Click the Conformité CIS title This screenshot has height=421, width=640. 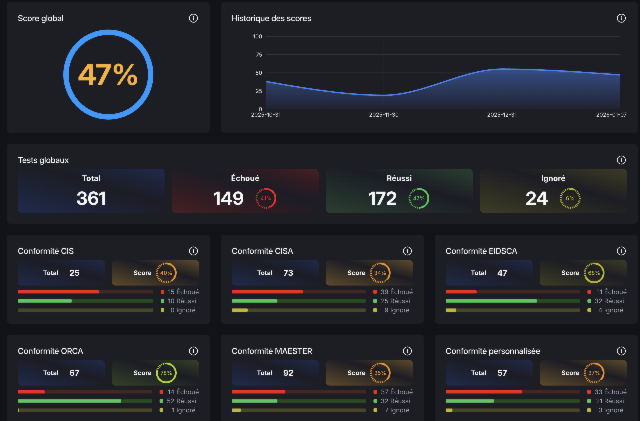coord(46,251)
